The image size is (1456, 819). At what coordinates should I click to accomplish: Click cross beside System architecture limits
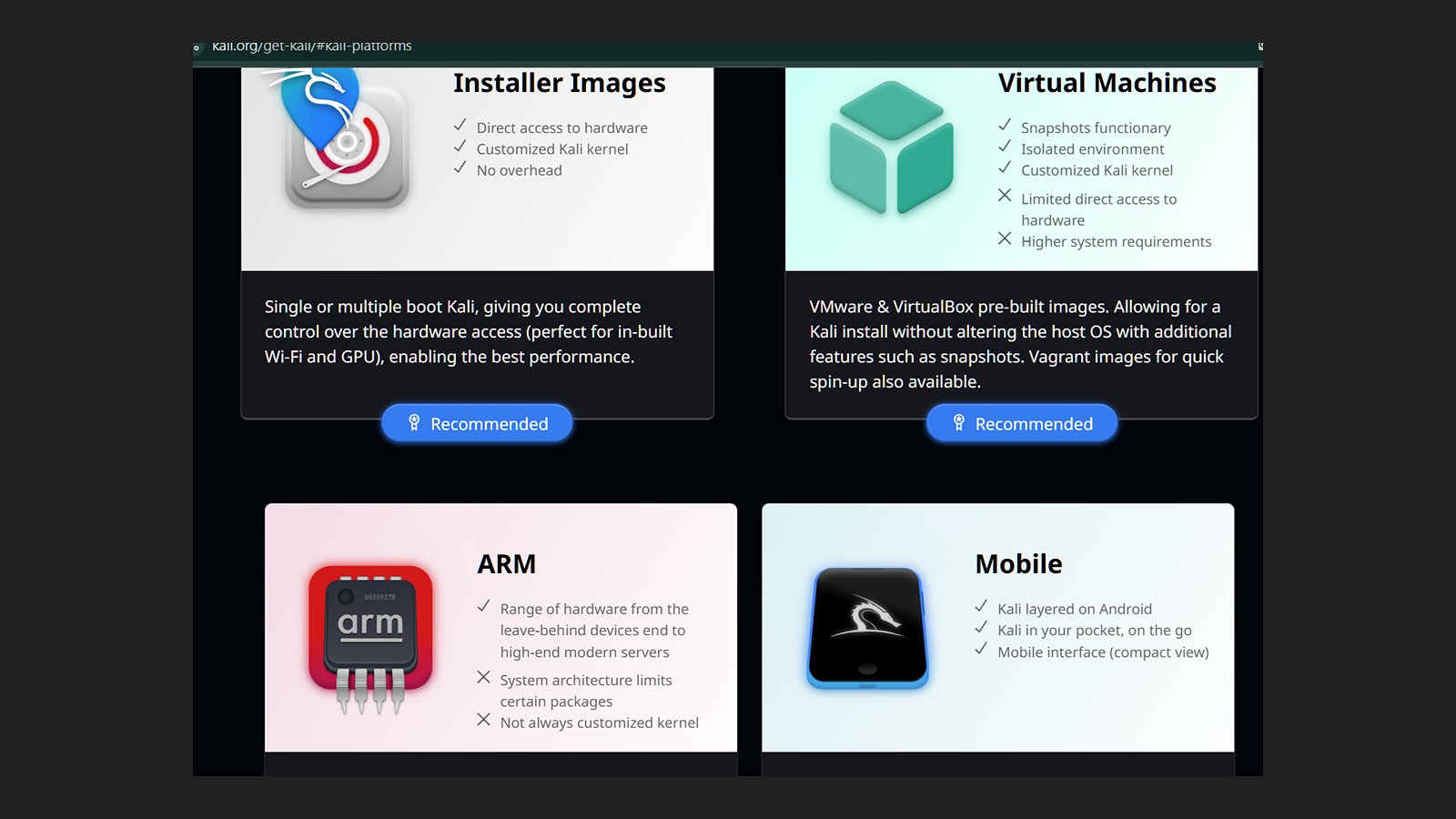tap(484, 677)
